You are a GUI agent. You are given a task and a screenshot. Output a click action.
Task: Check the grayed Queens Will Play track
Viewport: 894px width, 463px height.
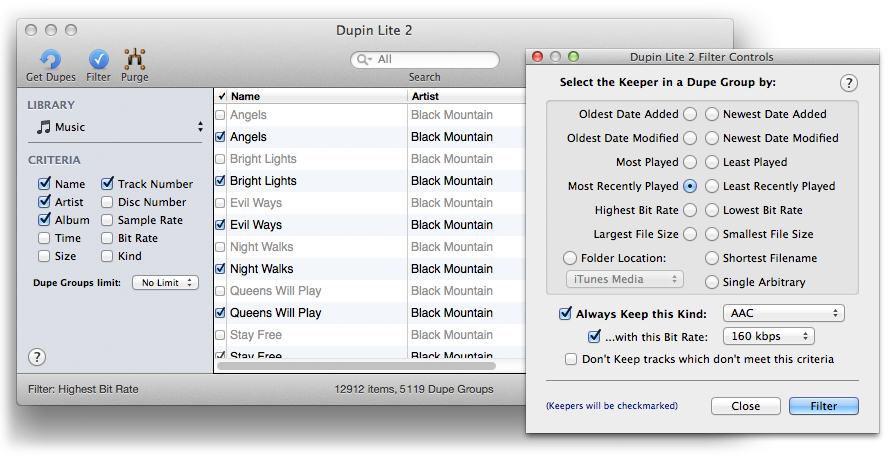pyautogui.click(x=220, y=291)
